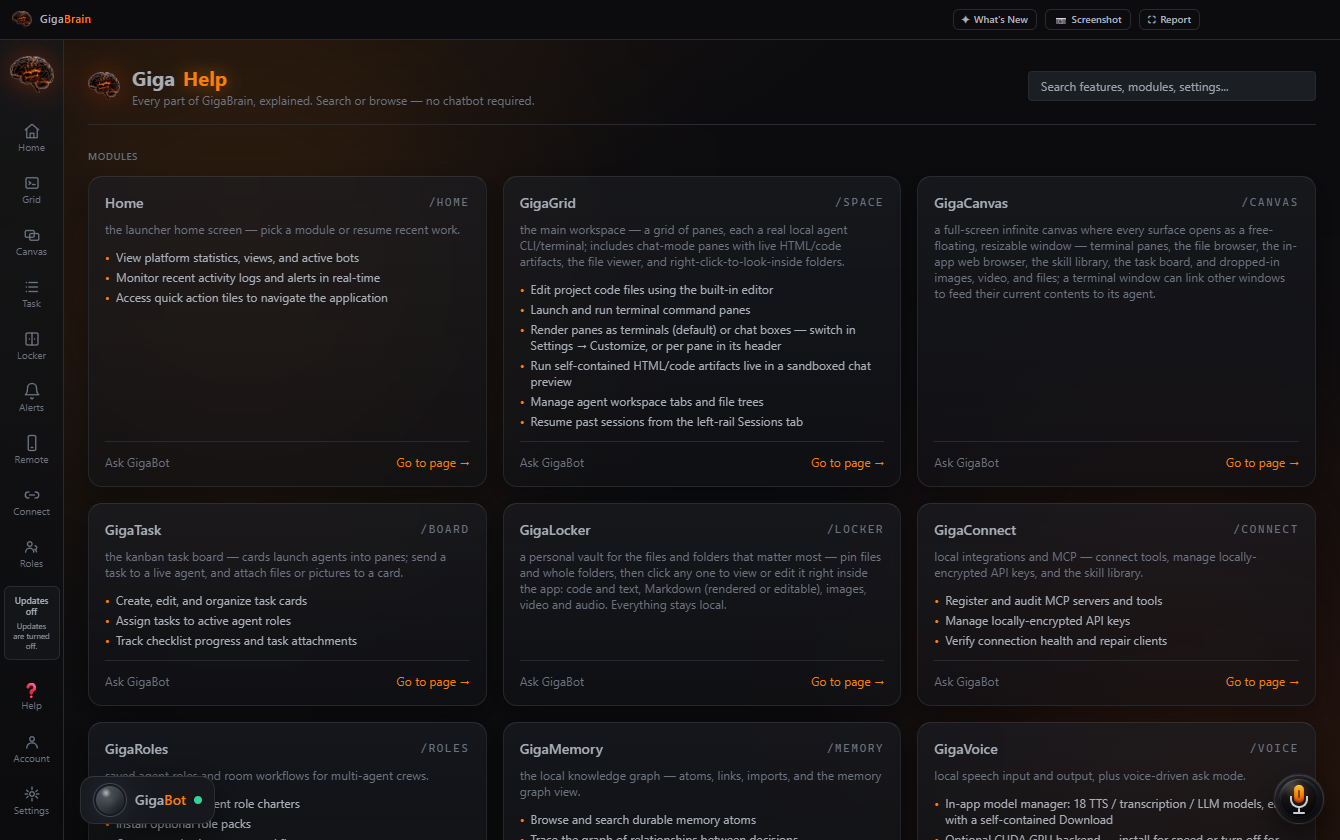Ask GigaBot about GigaConnect
Image resolution: width=1340 pixels, height=840 pixels.
966,682
